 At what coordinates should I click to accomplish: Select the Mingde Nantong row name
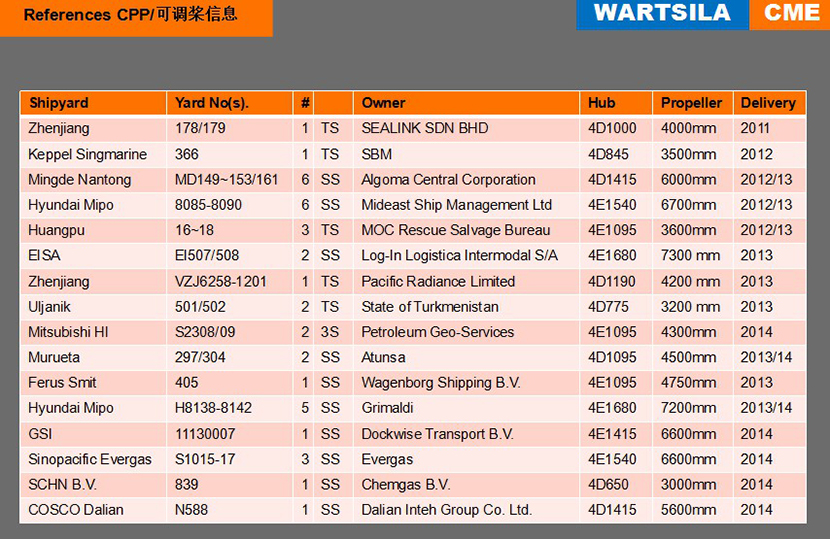(x=80, y=180)
